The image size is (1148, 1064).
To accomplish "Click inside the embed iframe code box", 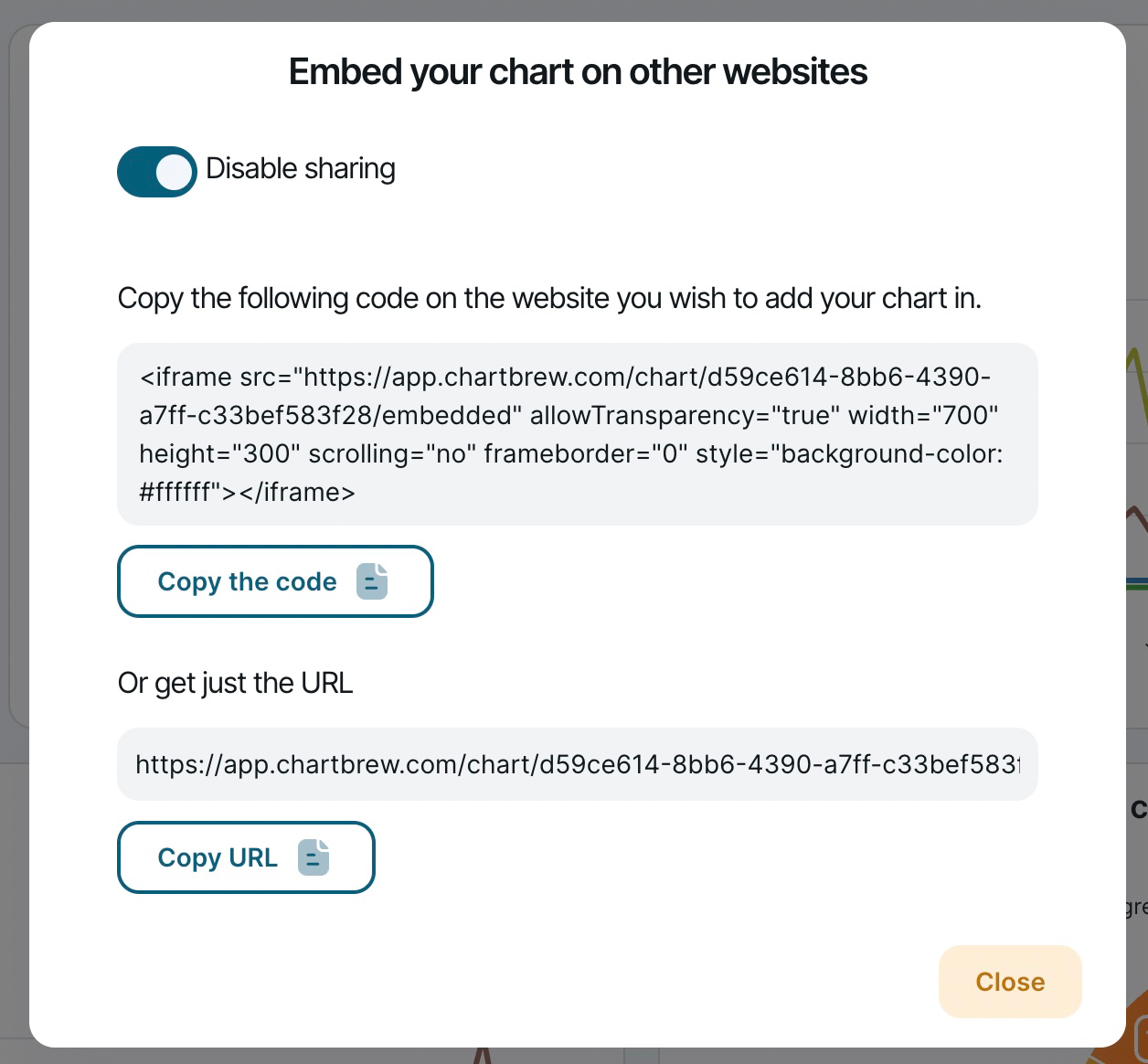I will [576, 433].
